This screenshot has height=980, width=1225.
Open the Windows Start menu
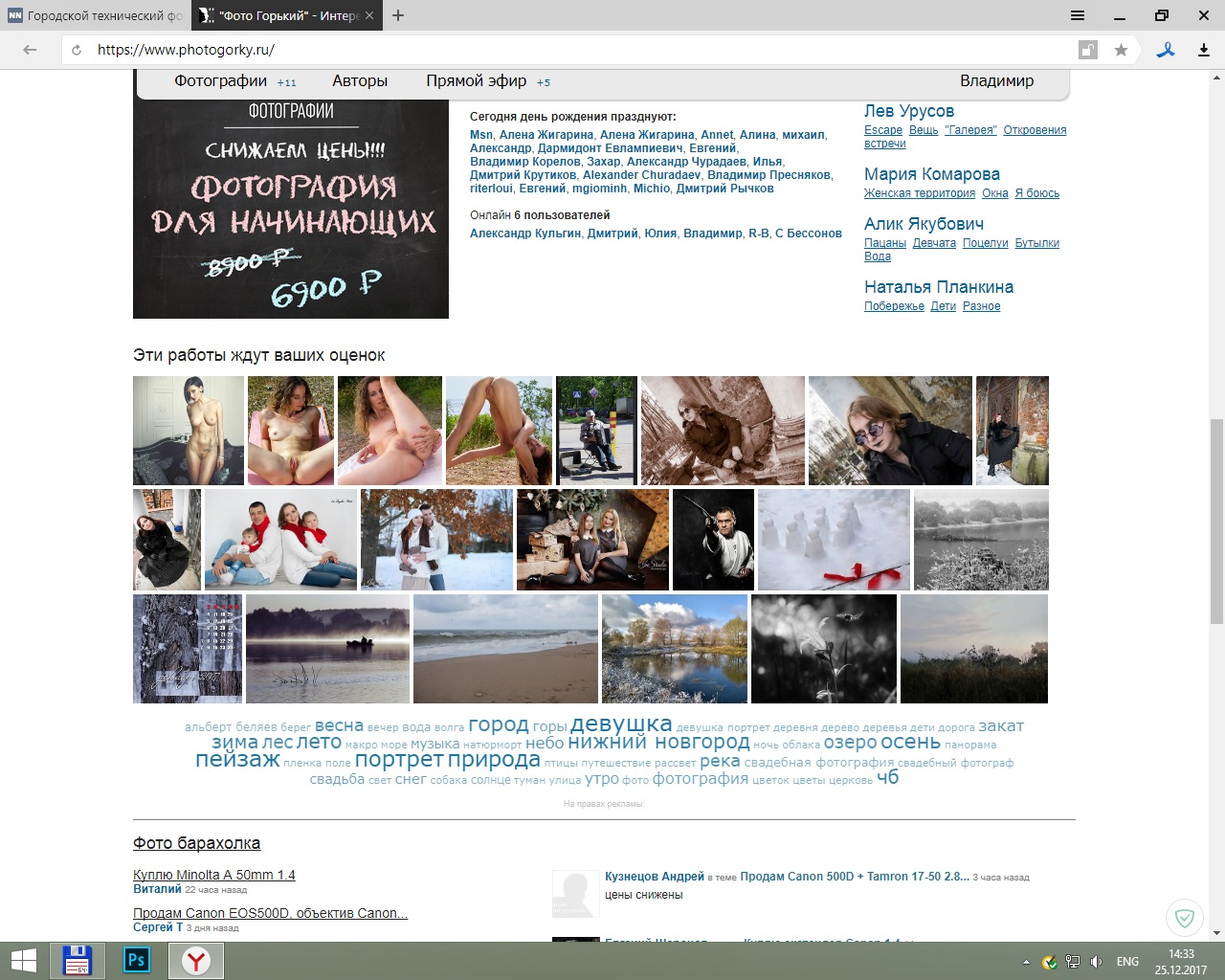pyautogui.click(x=23, y=960)
